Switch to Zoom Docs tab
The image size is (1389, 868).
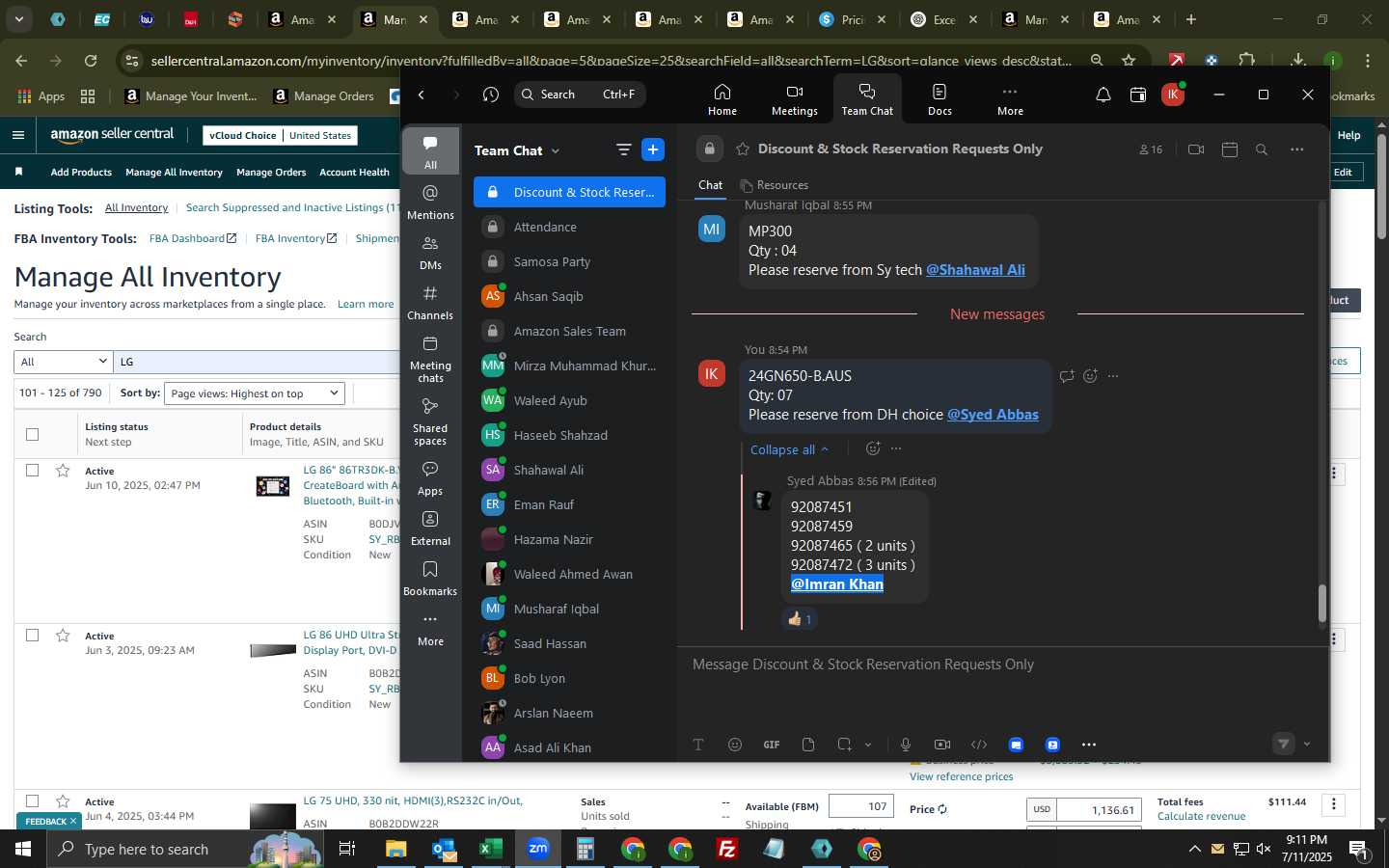click(940, 98)
